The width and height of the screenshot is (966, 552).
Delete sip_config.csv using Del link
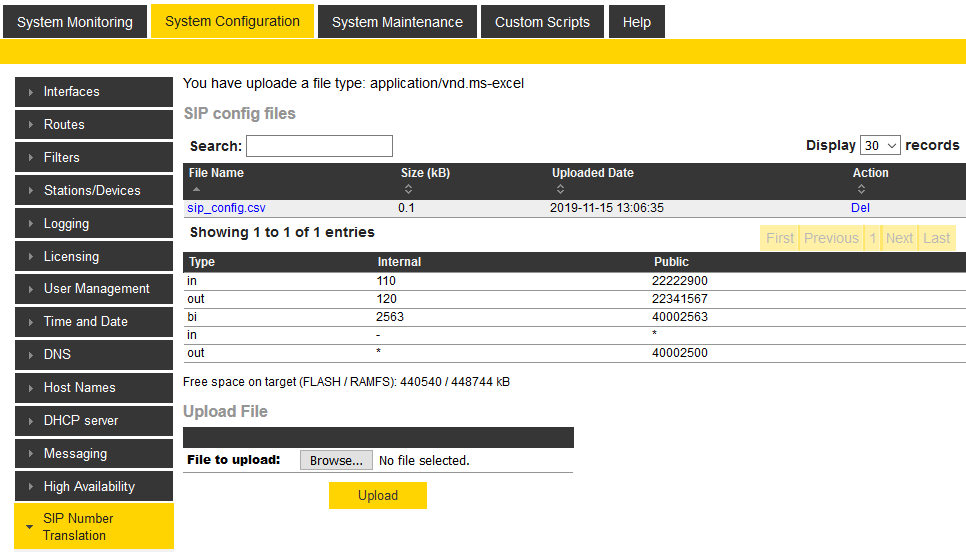[860, 208]
